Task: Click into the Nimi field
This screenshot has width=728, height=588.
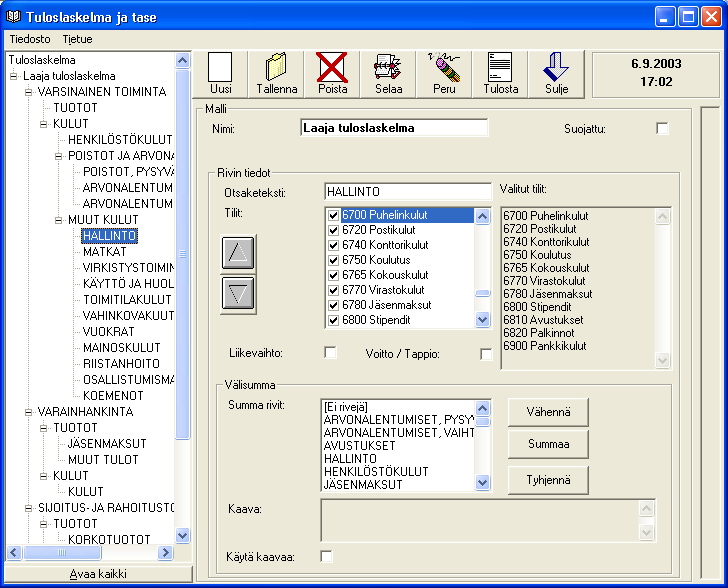Action: tap(394, 128)
